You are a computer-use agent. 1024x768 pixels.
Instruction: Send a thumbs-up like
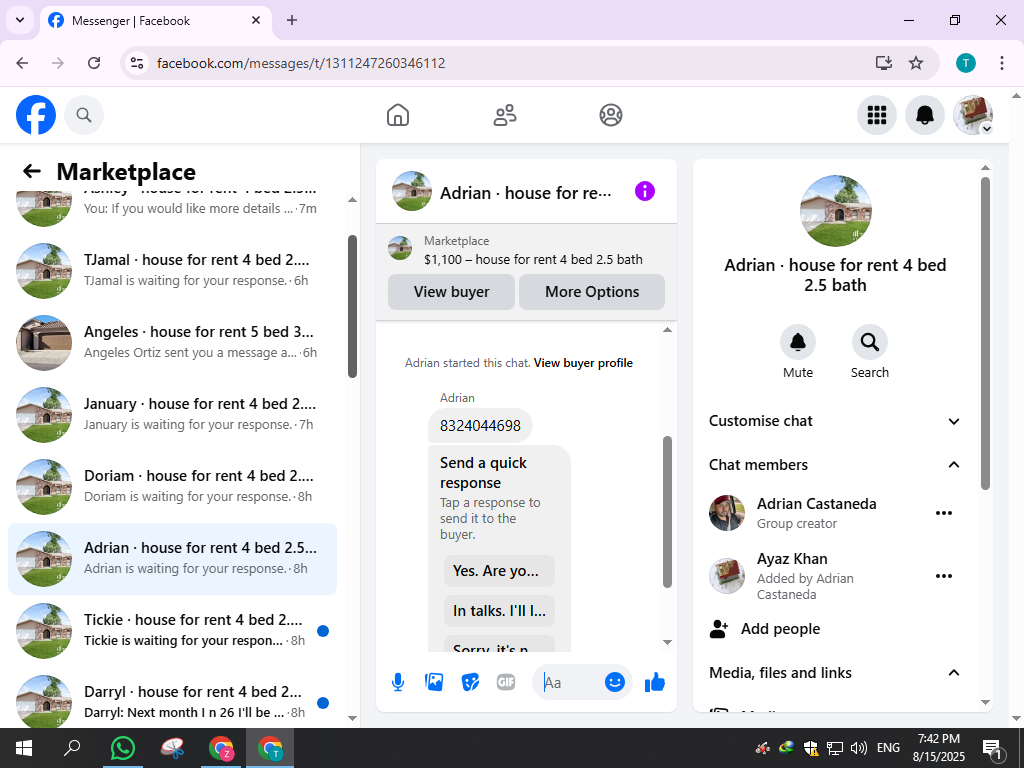point(654,682)
